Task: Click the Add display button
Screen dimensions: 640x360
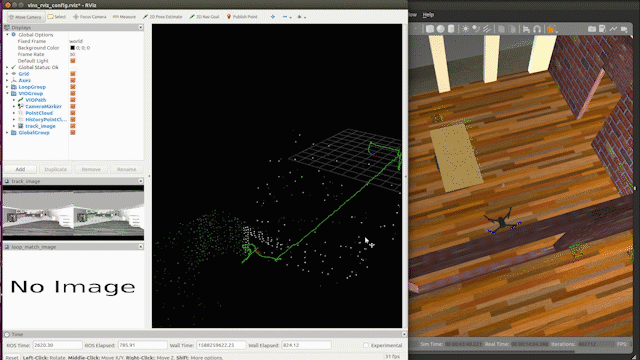Action: tap(20, 169)
